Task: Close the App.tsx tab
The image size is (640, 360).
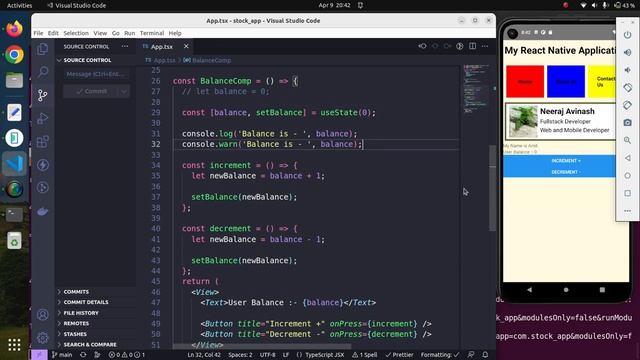Action: [186, 47]
